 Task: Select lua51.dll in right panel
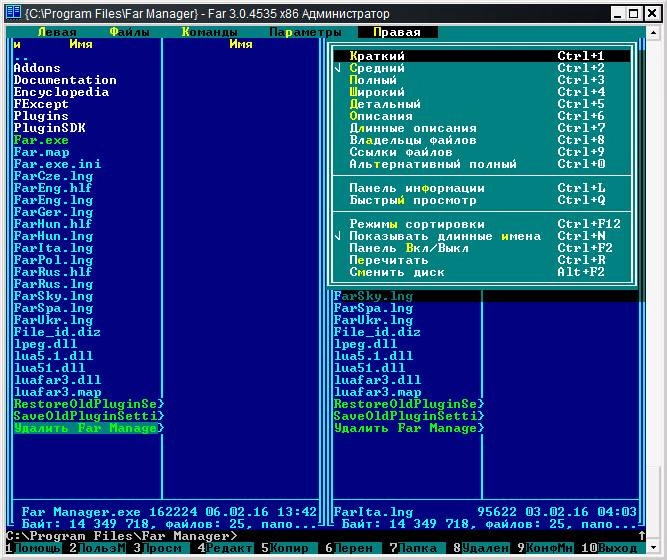pos(369,368)
